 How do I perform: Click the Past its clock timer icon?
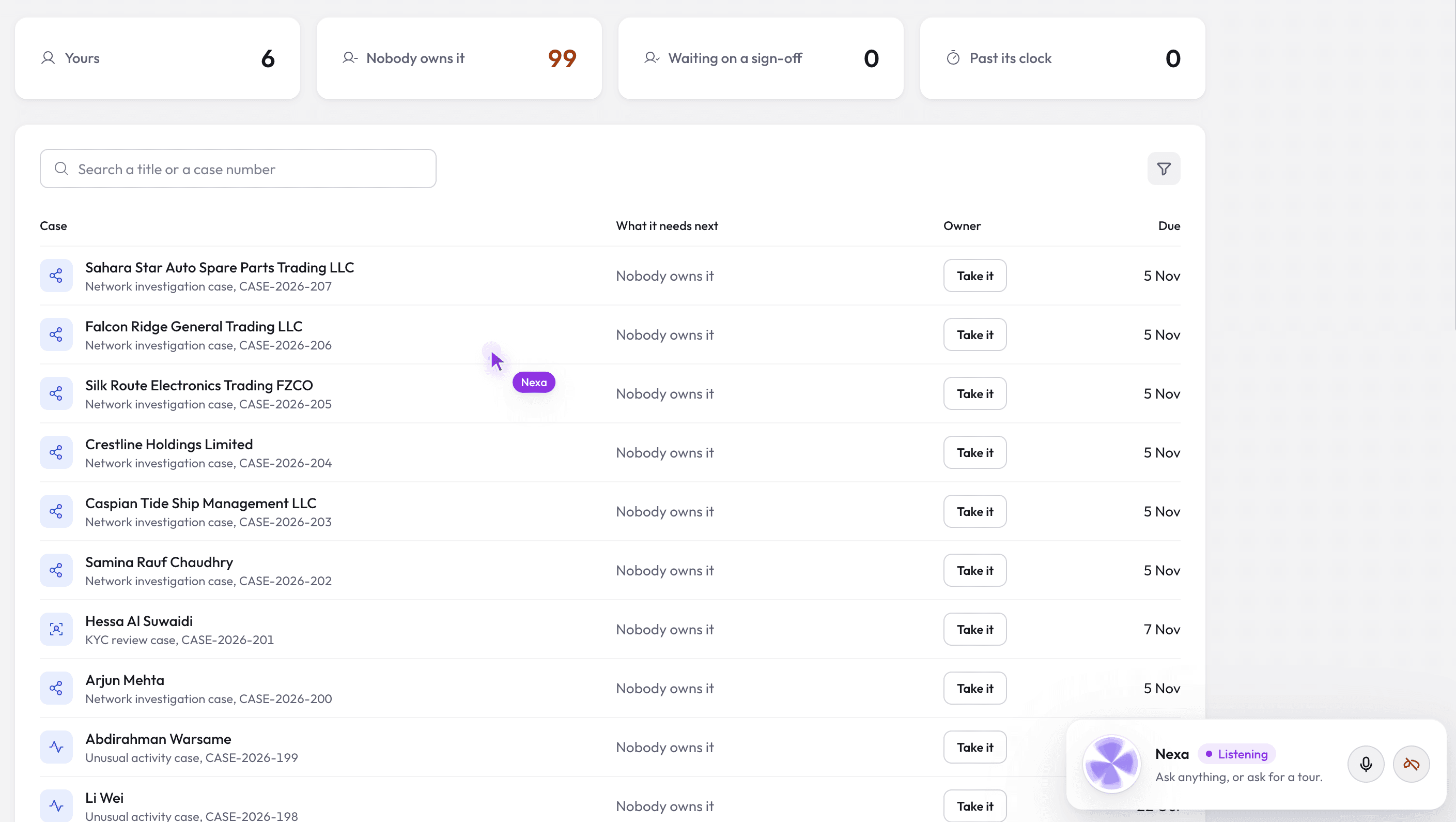coord(953,58)
